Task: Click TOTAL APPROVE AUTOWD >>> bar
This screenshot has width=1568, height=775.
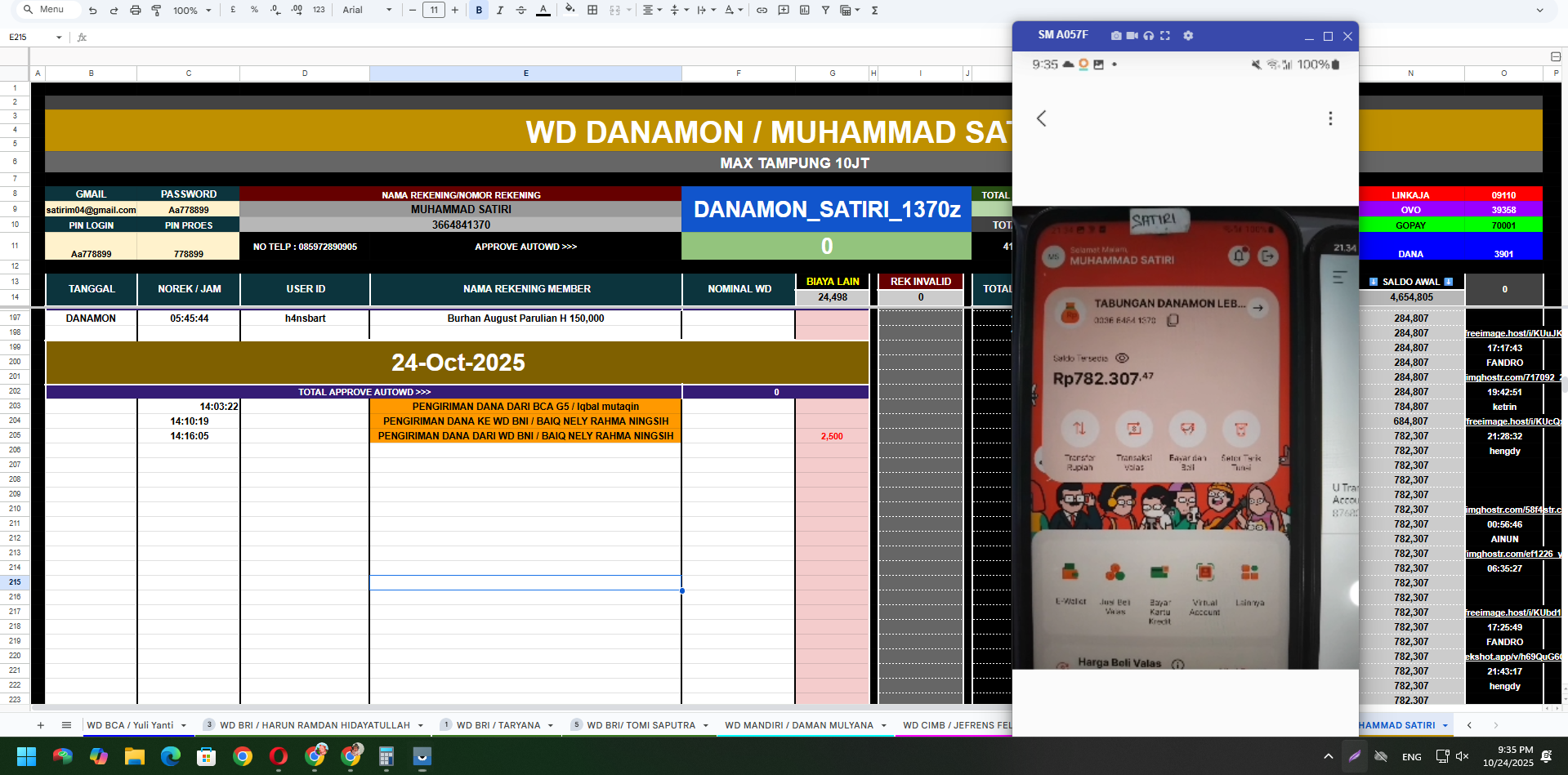Action: 364,392
